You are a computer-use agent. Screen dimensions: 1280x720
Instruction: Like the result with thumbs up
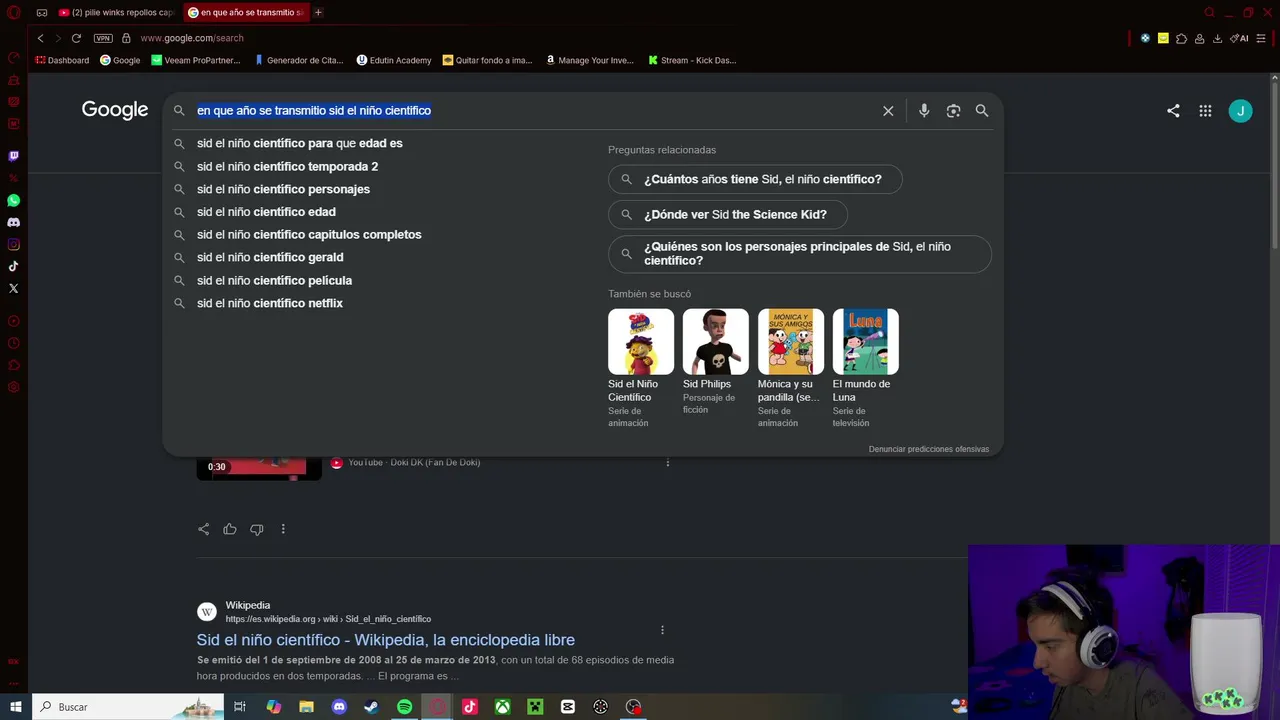[x=230, y=529]
